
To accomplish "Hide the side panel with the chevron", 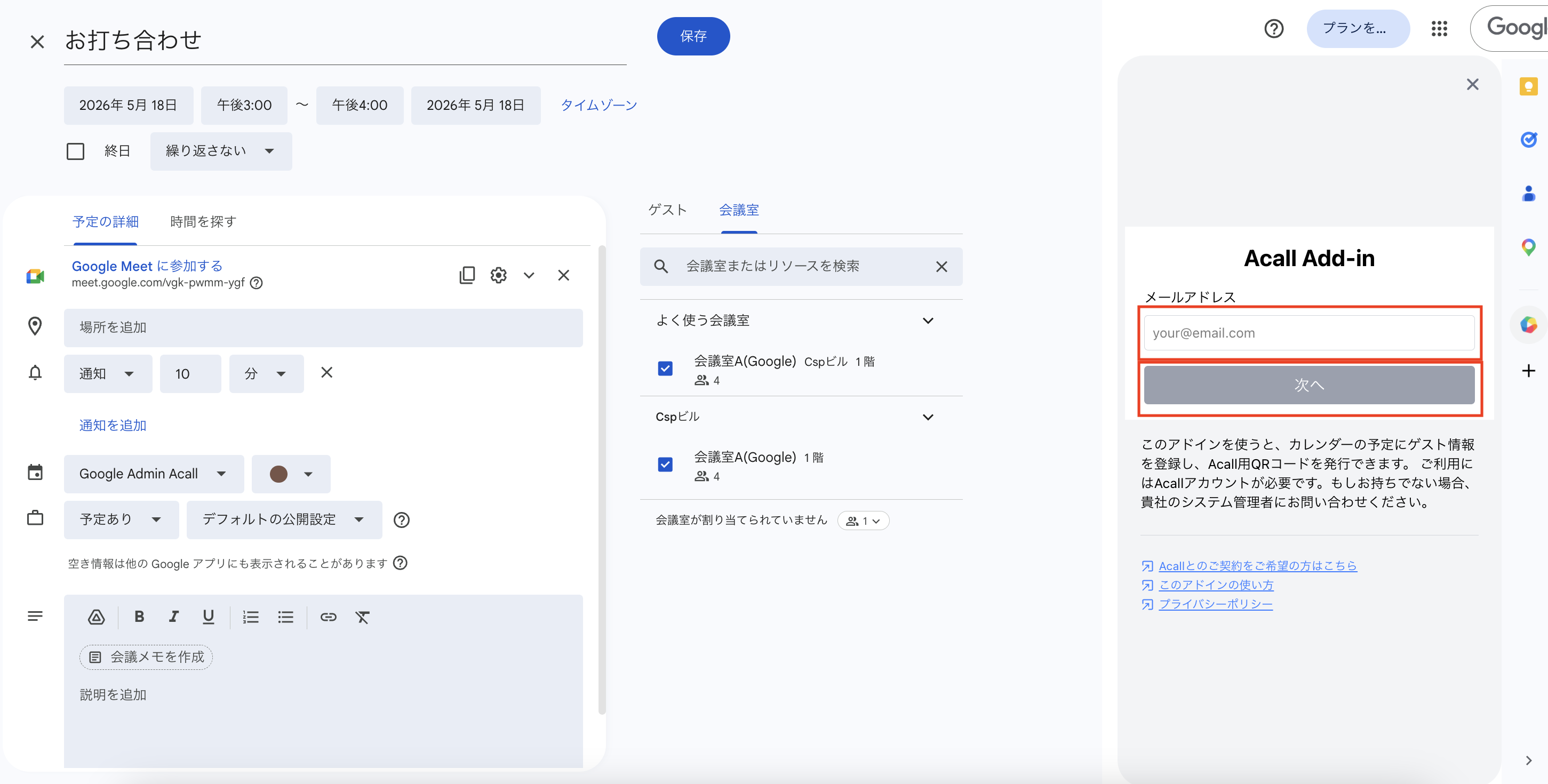I will (1529, 761).
